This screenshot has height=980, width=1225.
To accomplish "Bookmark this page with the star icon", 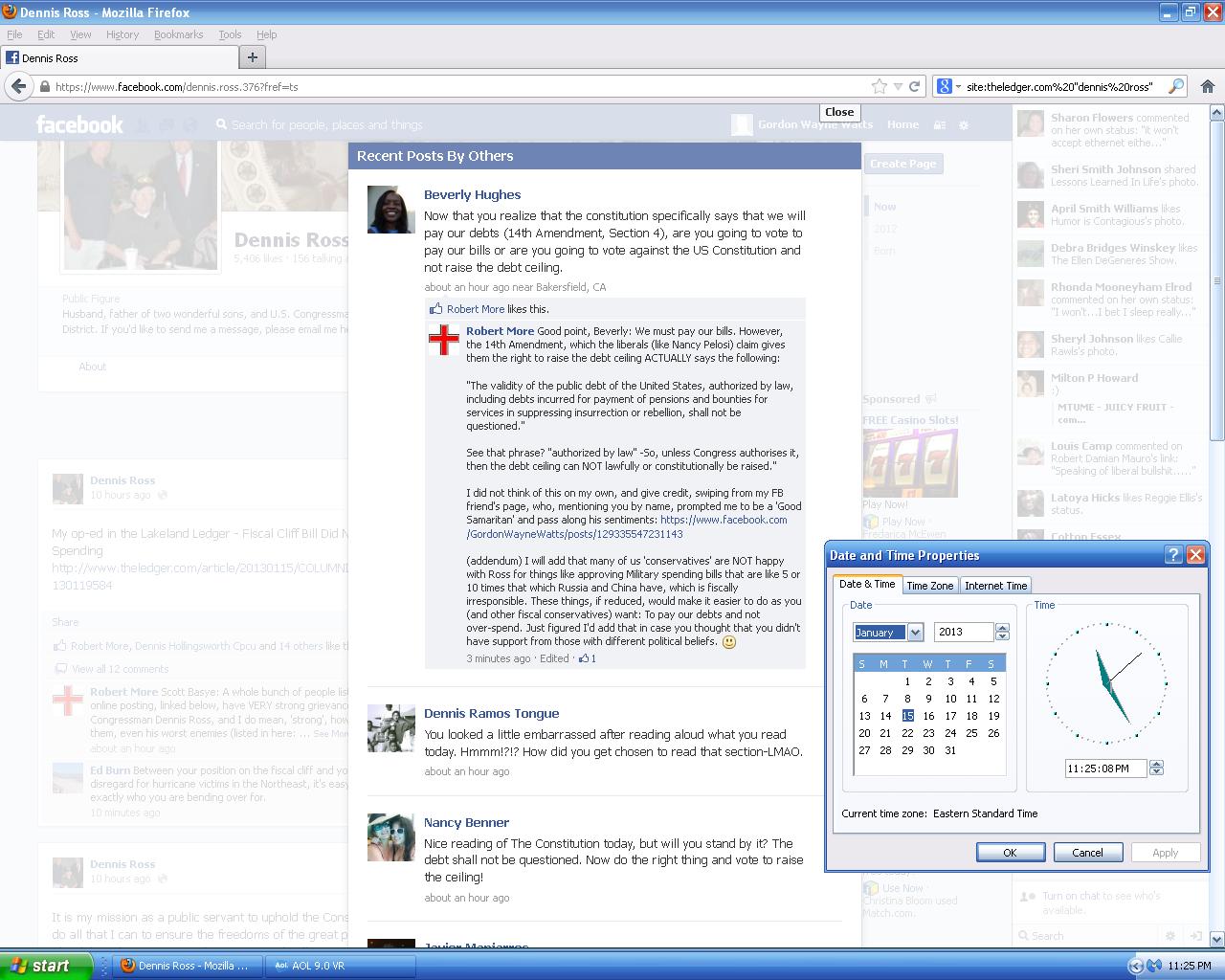I will [x=880, y=86].
